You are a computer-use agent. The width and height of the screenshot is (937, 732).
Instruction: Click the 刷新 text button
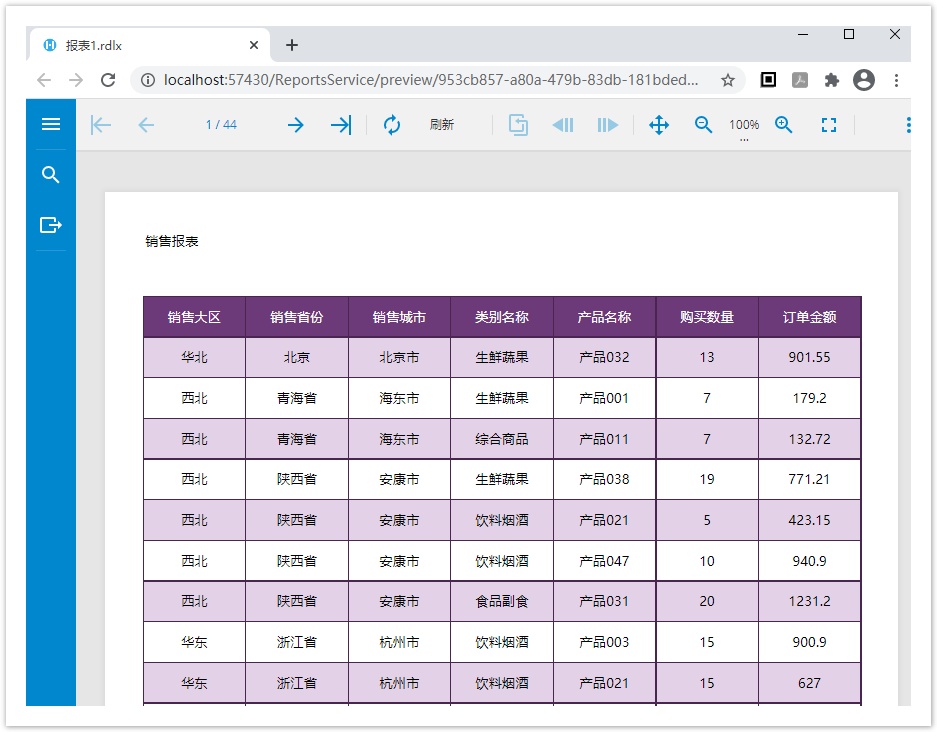(442, 124)
